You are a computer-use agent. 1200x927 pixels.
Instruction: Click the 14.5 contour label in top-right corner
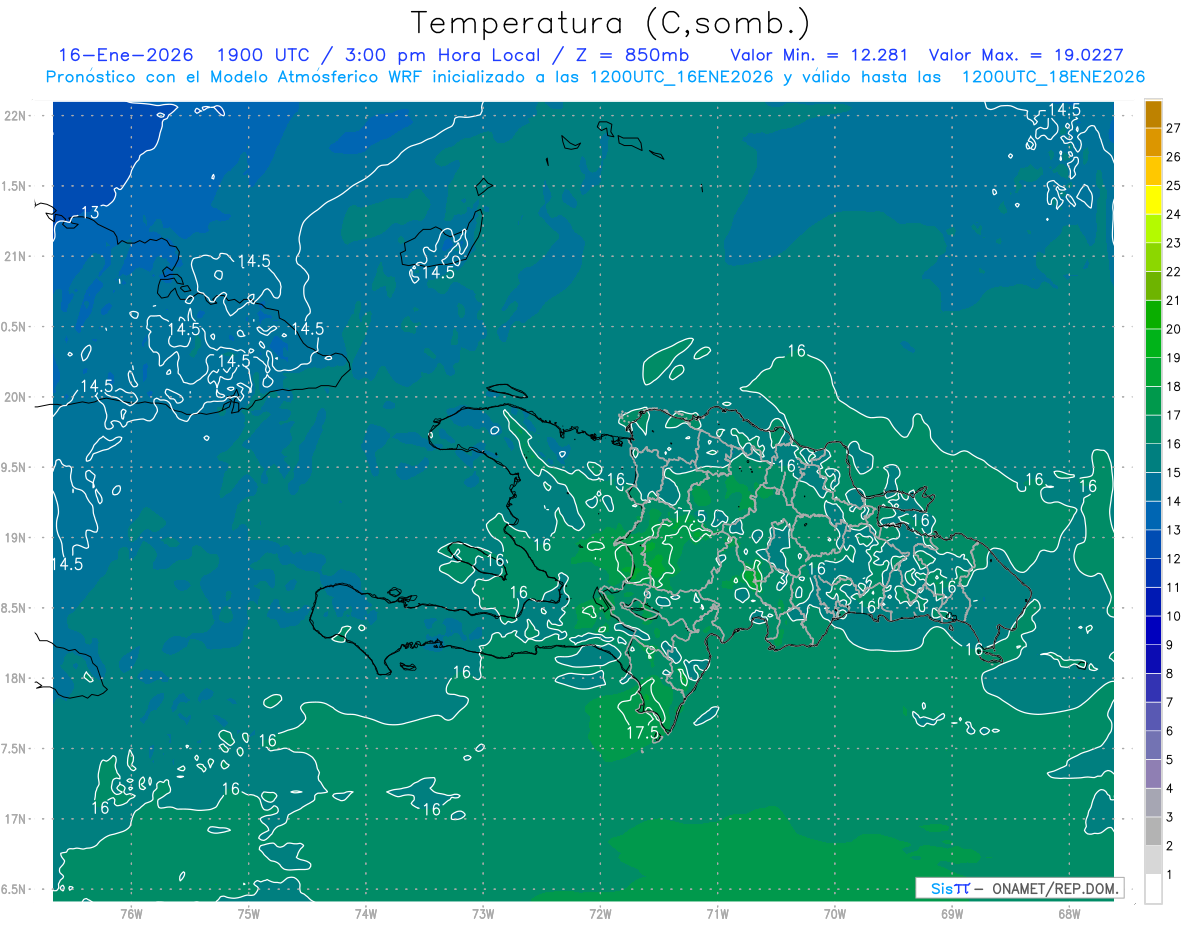pyautogui.click(x=1063, y=110)
